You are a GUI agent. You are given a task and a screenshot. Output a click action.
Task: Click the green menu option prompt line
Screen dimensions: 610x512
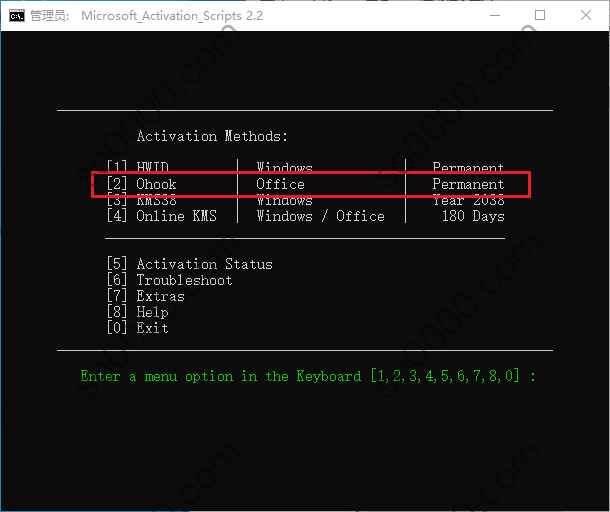(x=308, y=376)
